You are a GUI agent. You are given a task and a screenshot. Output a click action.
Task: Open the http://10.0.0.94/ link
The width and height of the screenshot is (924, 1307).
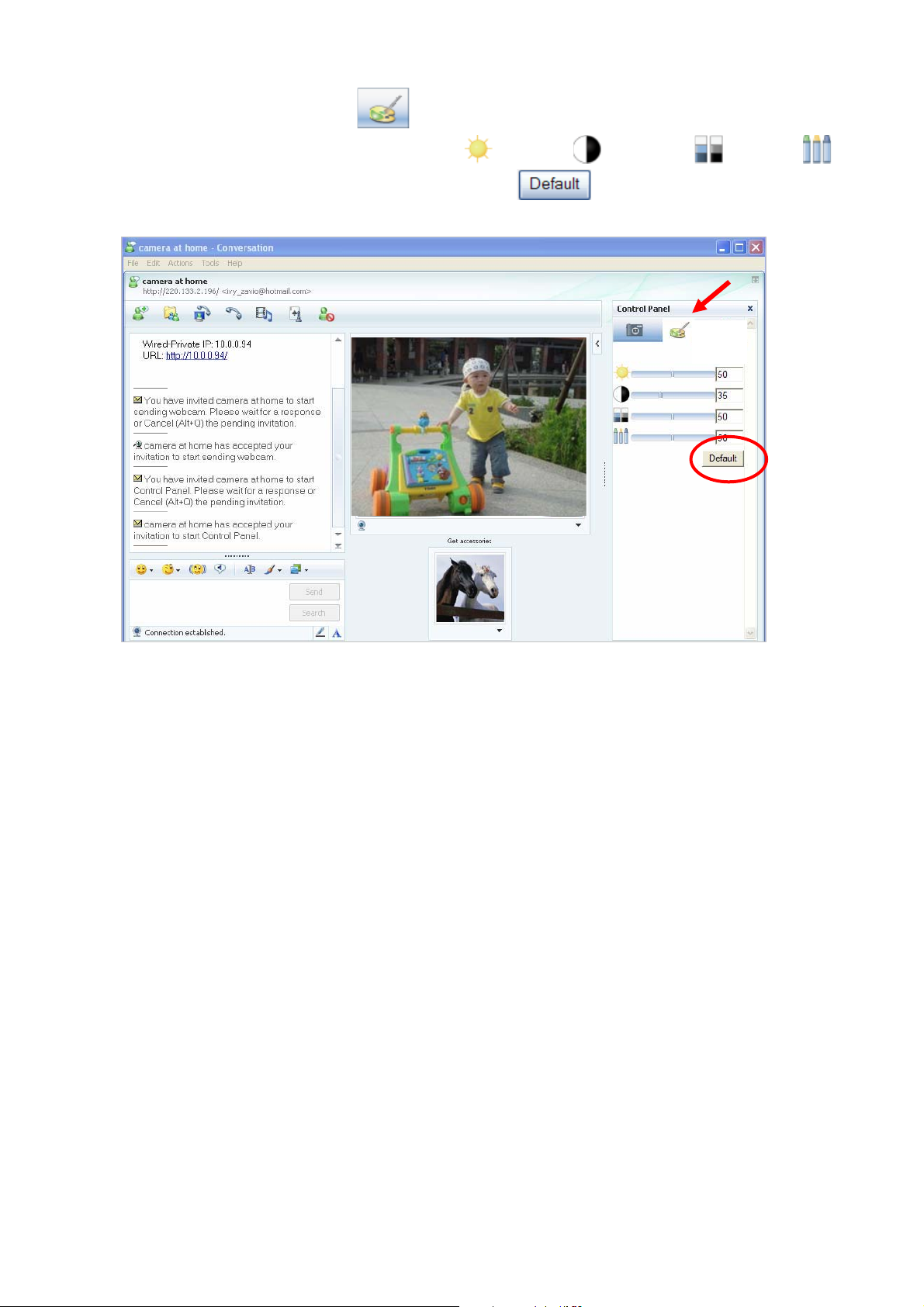point(196,355)
